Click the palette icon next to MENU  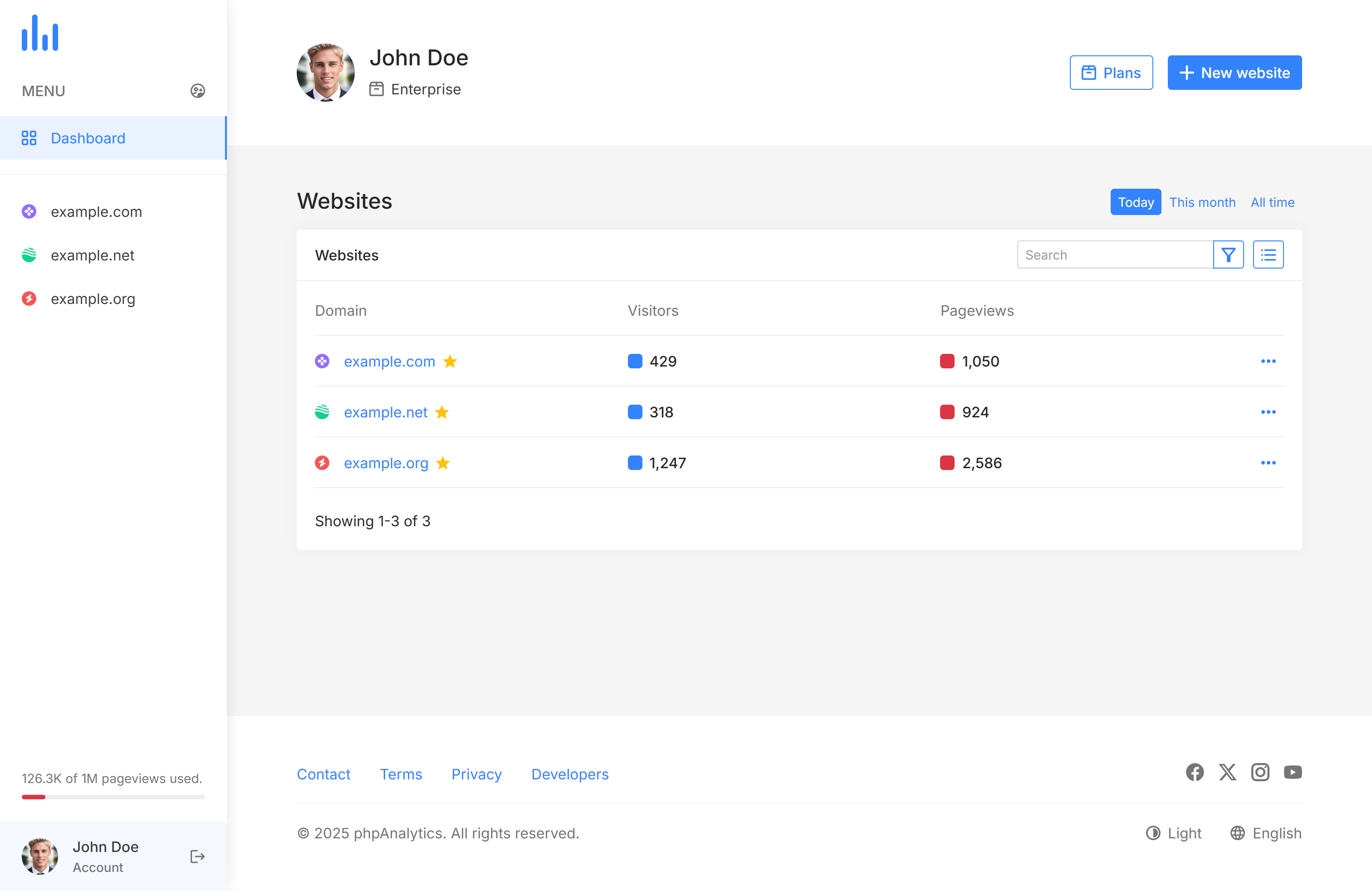[197, 91]
